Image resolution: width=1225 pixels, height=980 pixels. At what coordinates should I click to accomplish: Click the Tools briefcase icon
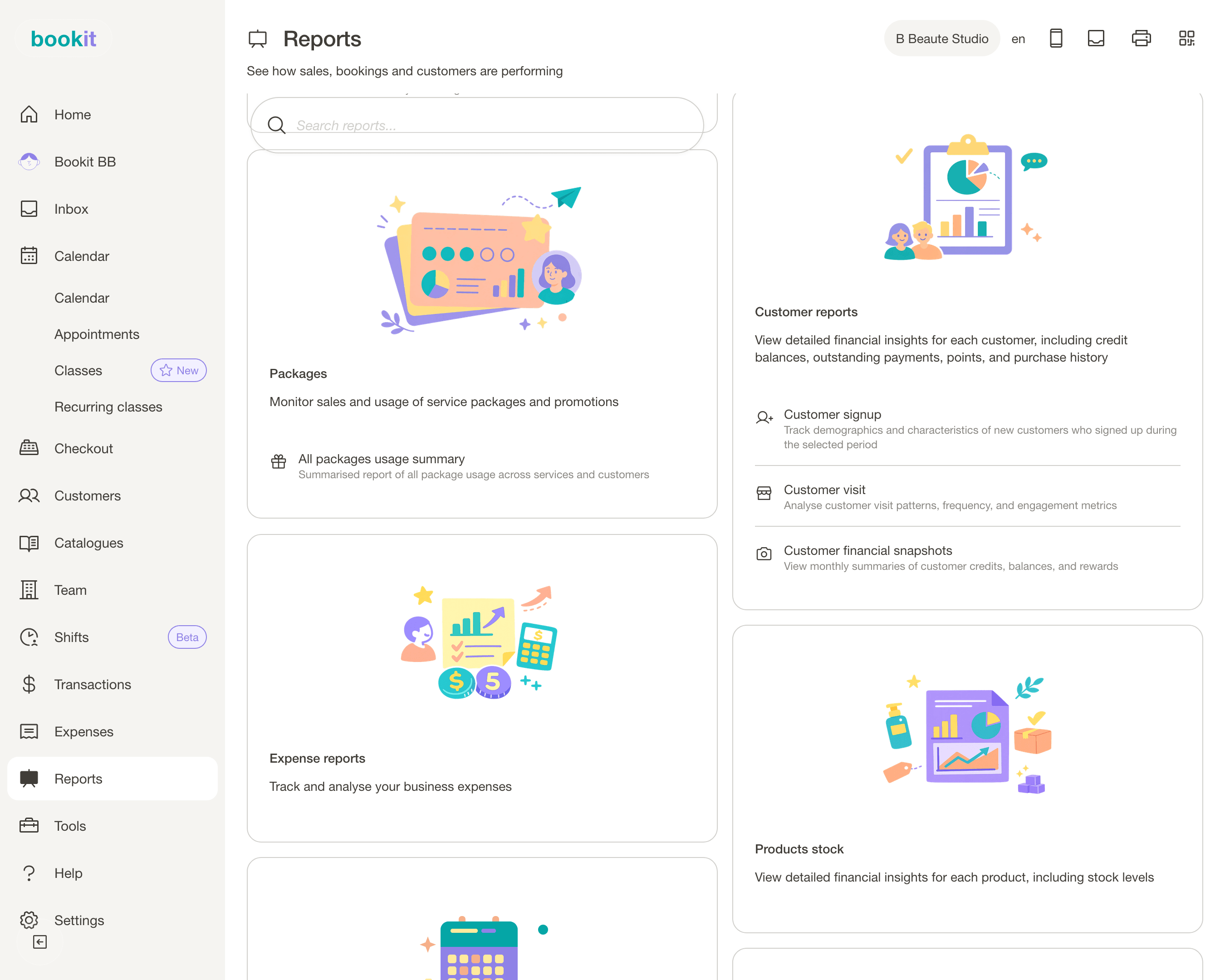click(x=29, y=825)
